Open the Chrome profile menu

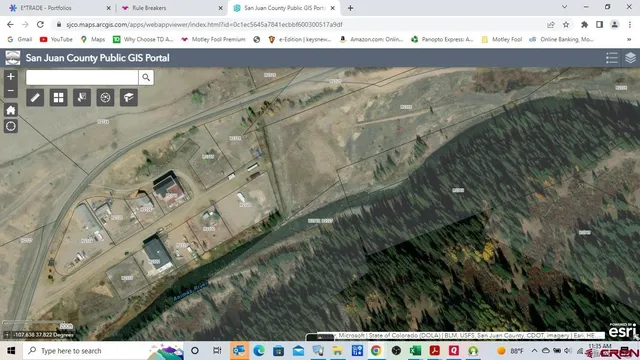(x=614, y=24)
